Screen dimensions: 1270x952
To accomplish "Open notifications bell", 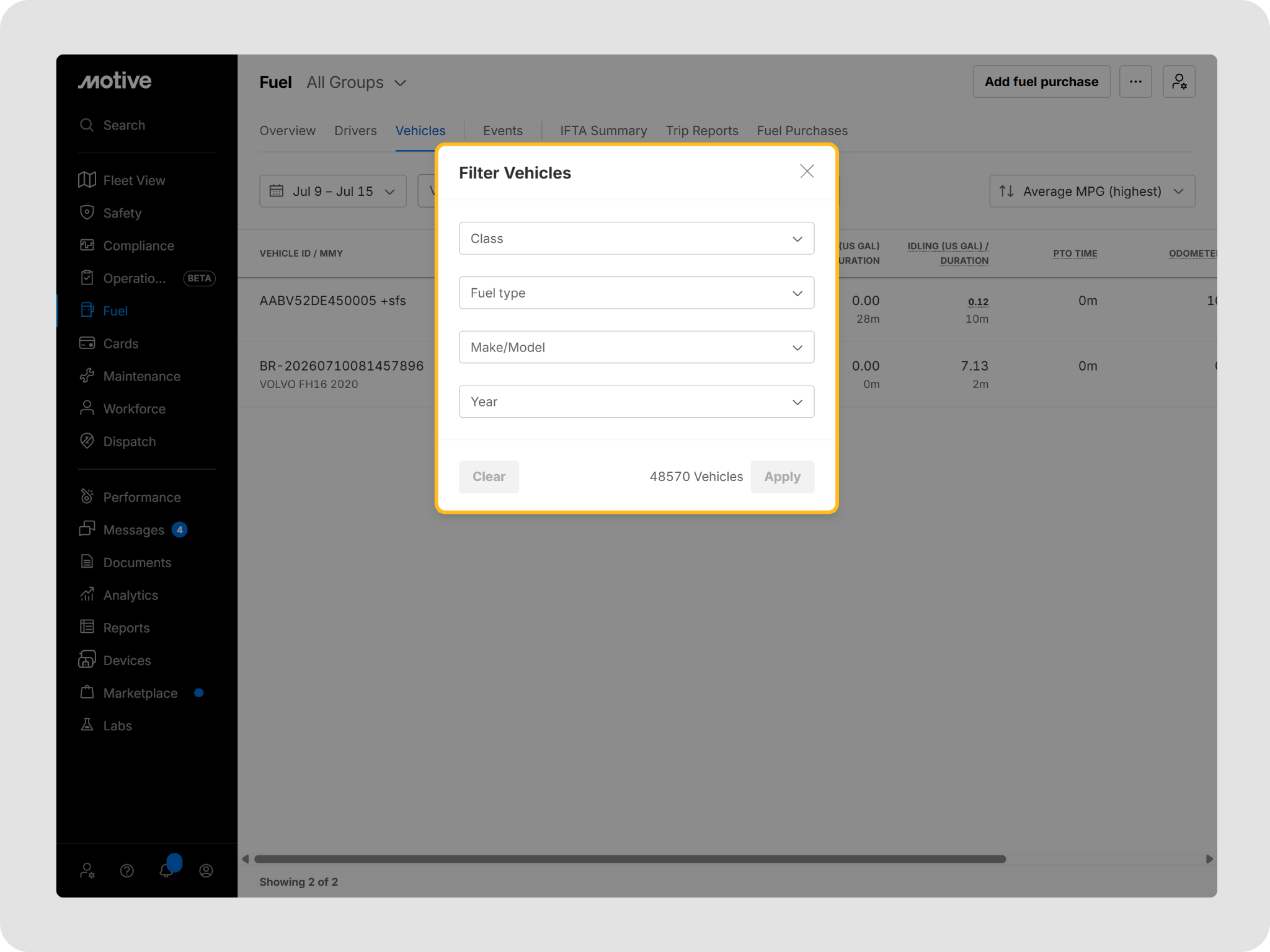I will click(166, 871).
